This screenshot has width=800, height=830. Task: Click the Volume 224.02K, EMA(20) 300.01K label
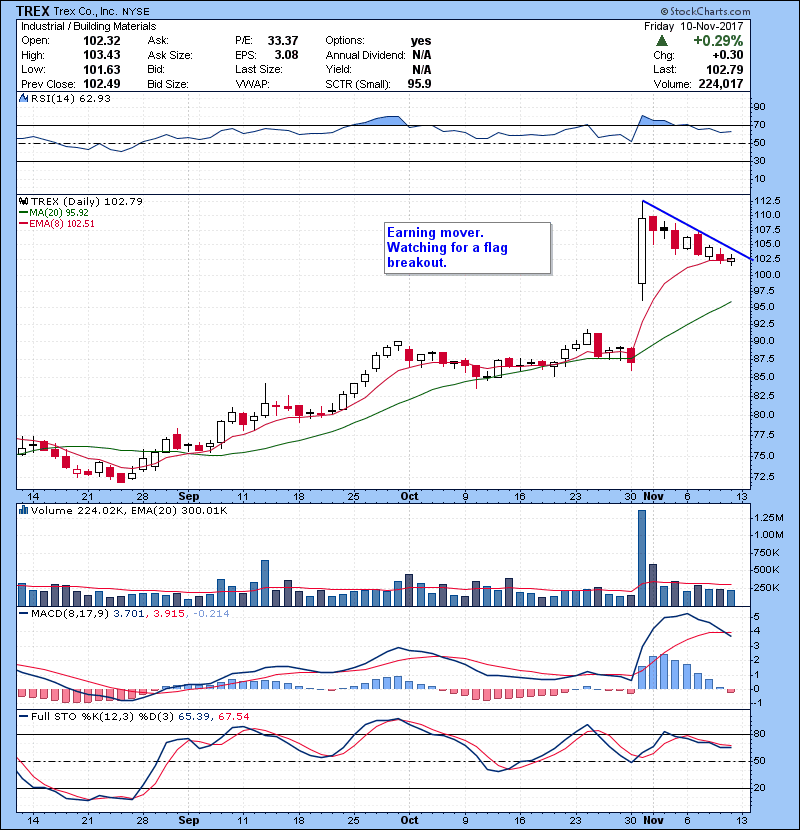coord(129,511)
